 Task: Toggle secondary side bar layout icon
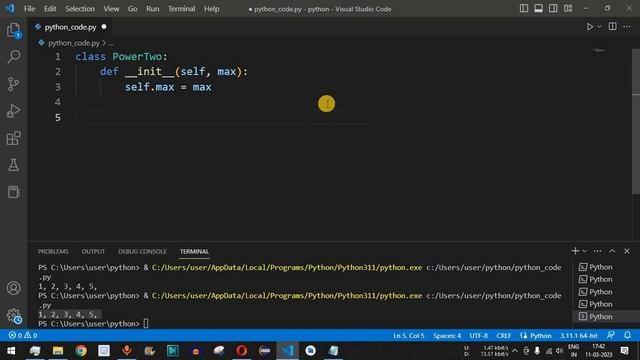pos(553,9)
